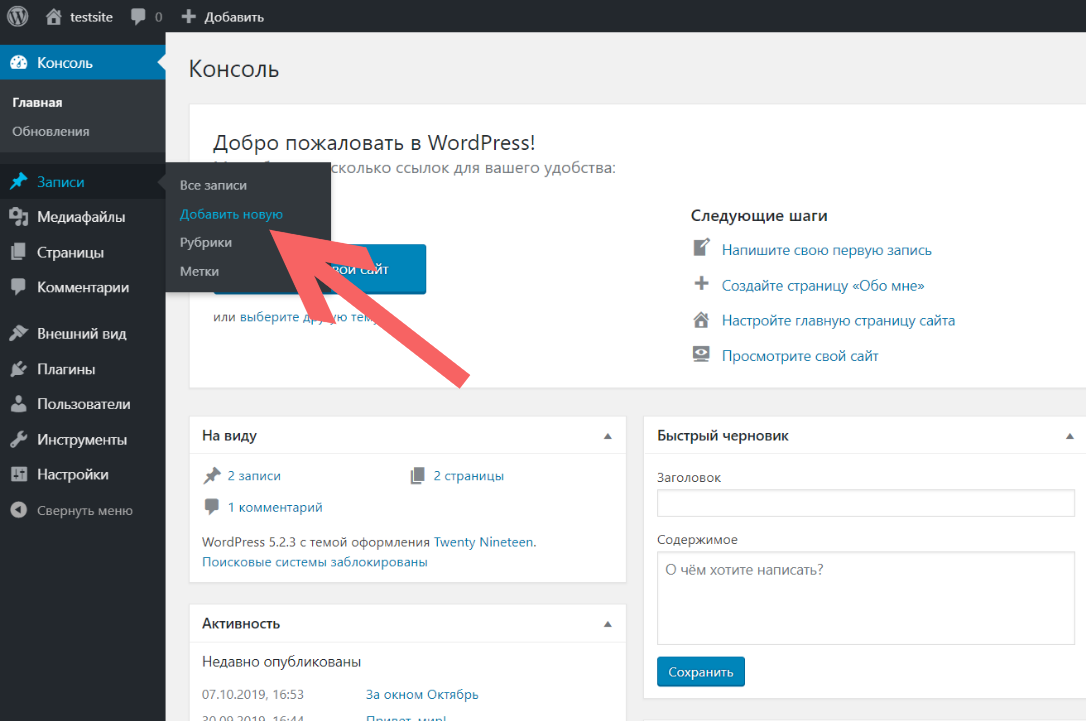Click the WordPress logo icon

point(17,16)
